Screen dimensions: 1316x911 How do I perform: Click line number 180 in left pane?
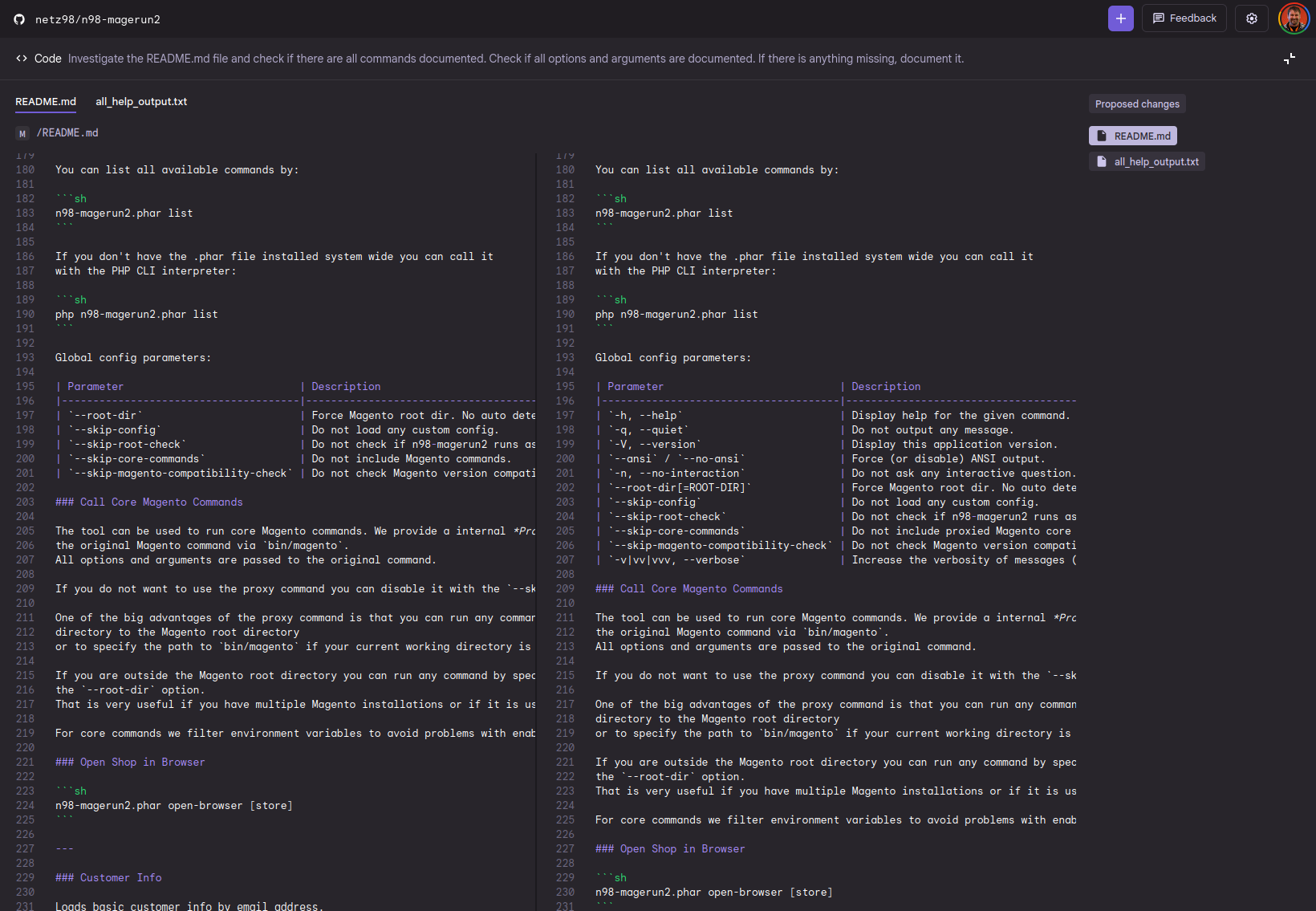tap(25, 170)
